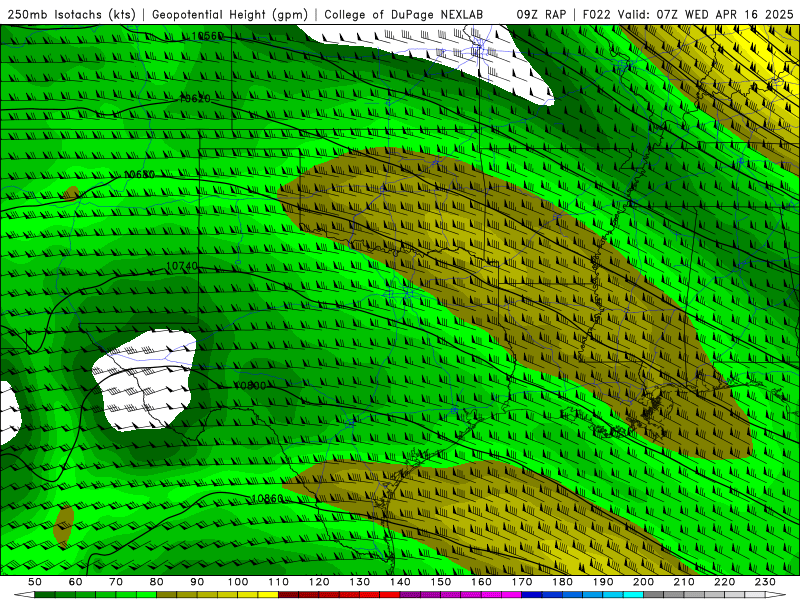800x600 pixels.
Task: Click the 200 value on the color scale
Action: pos(643,582)
